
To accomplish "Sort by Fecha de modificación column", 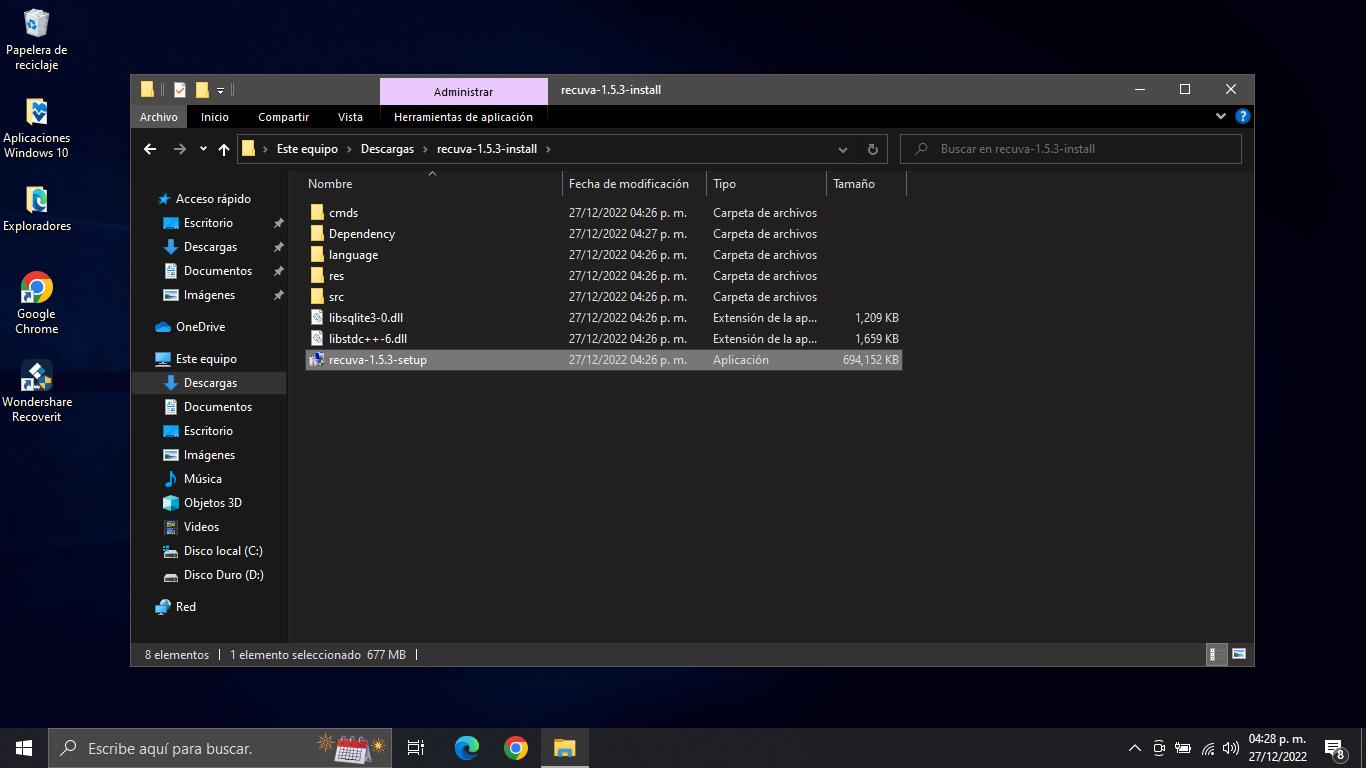I will [x=628, y=184].
